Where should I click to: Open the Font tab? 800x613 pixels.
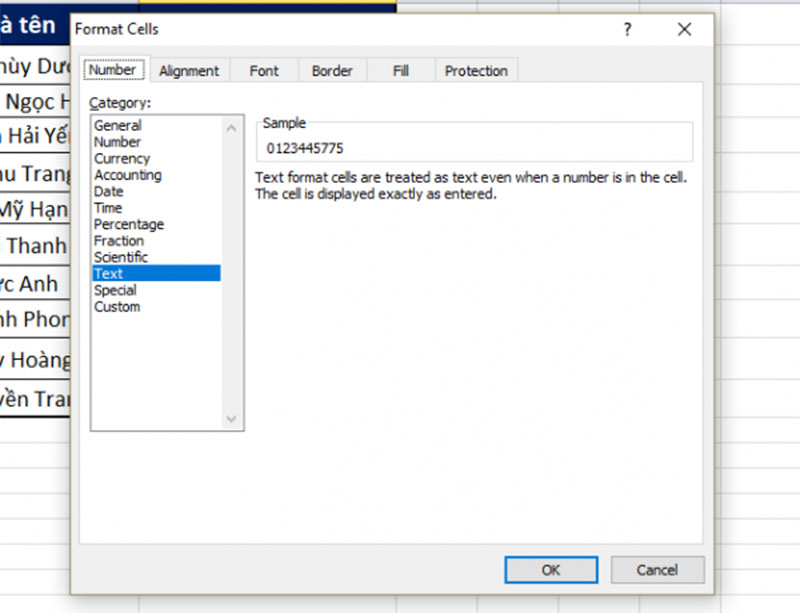tap(264, 71)
